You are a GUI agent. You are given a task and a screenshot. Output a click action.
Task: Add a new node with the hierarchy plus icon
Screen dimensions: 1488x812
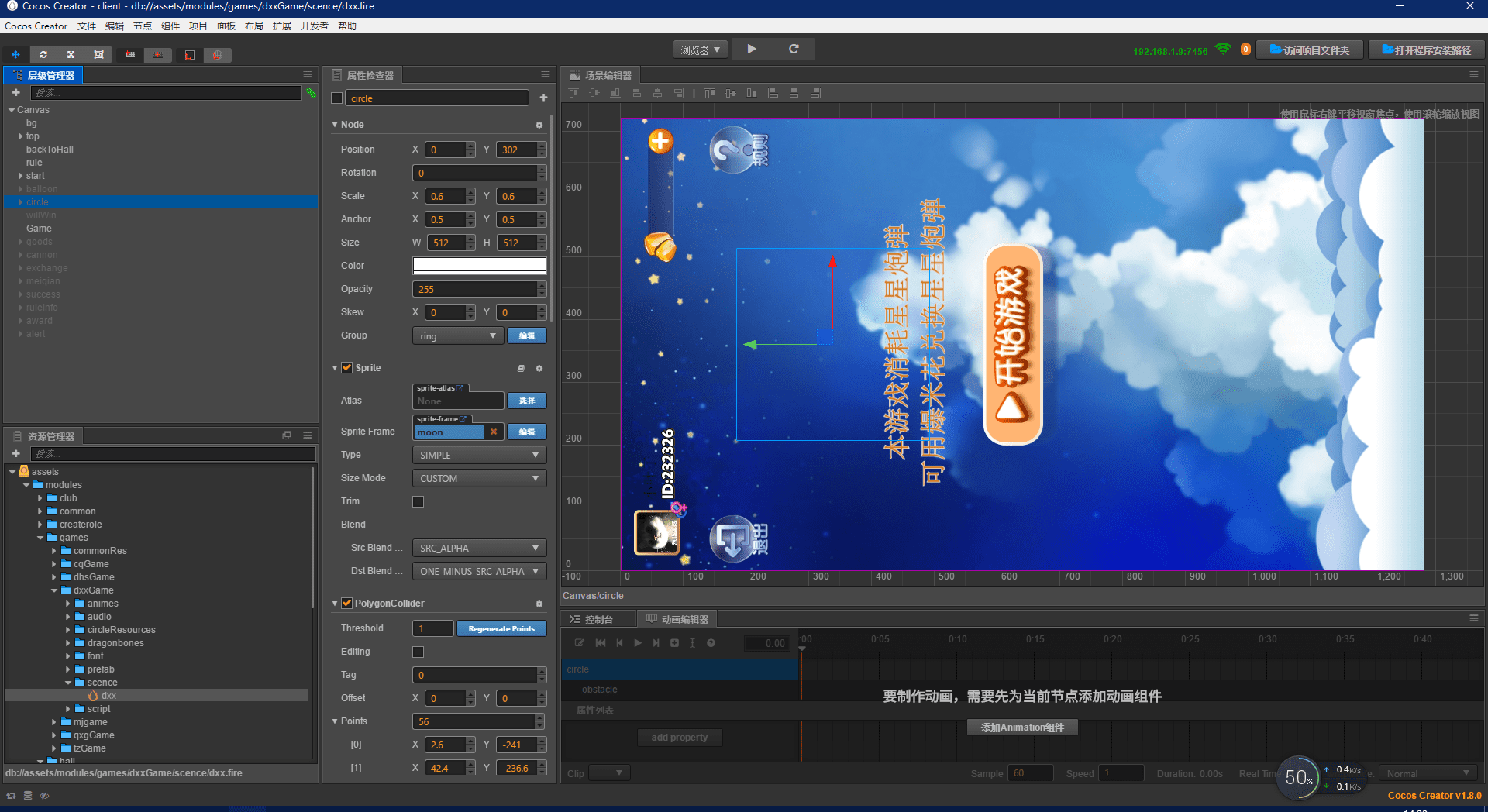coord(15,93)
